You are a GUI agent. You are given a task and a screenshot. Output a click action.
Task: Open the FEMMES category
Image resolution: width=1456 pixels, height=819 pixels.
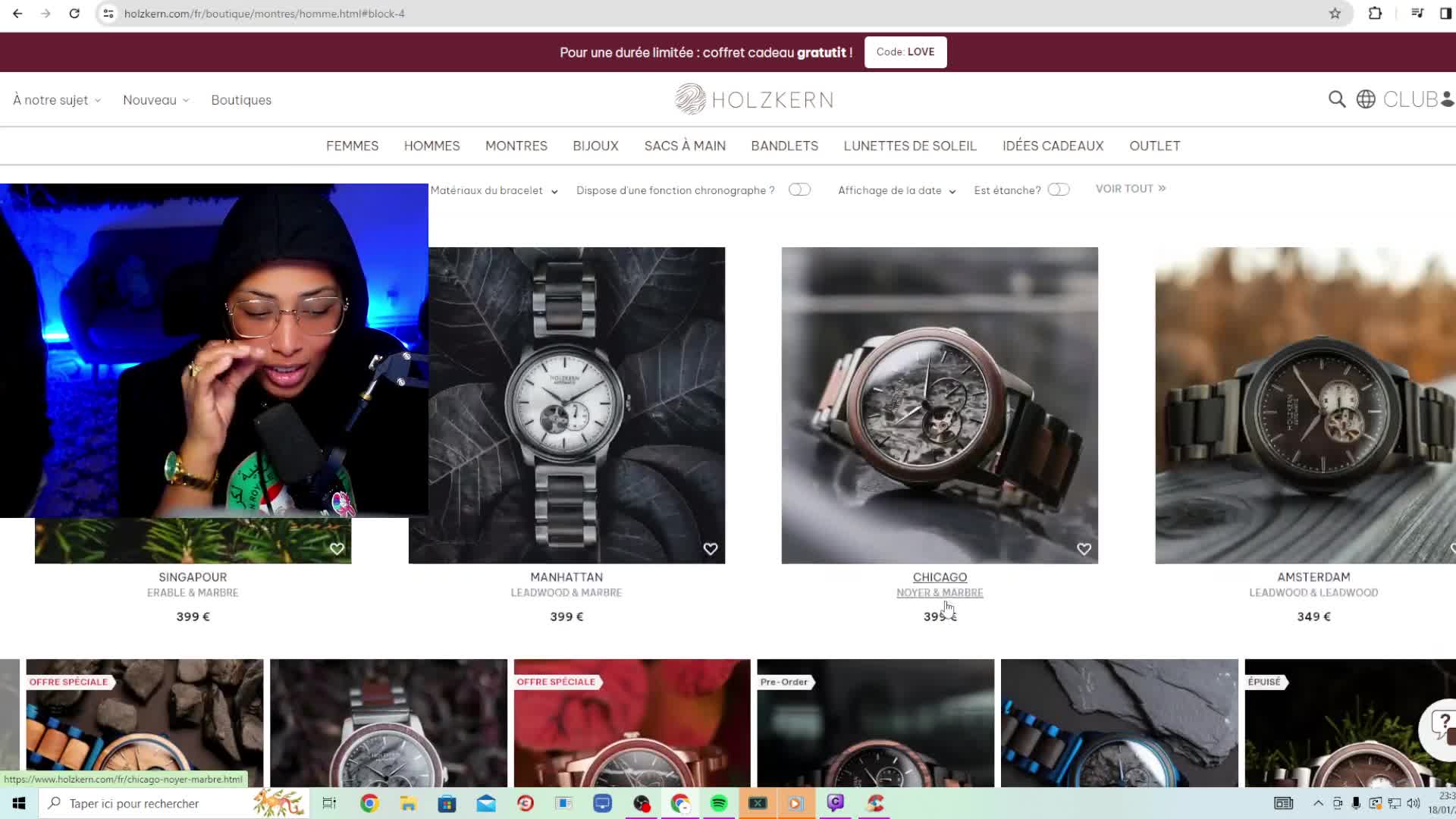click(x=352, y=146)
